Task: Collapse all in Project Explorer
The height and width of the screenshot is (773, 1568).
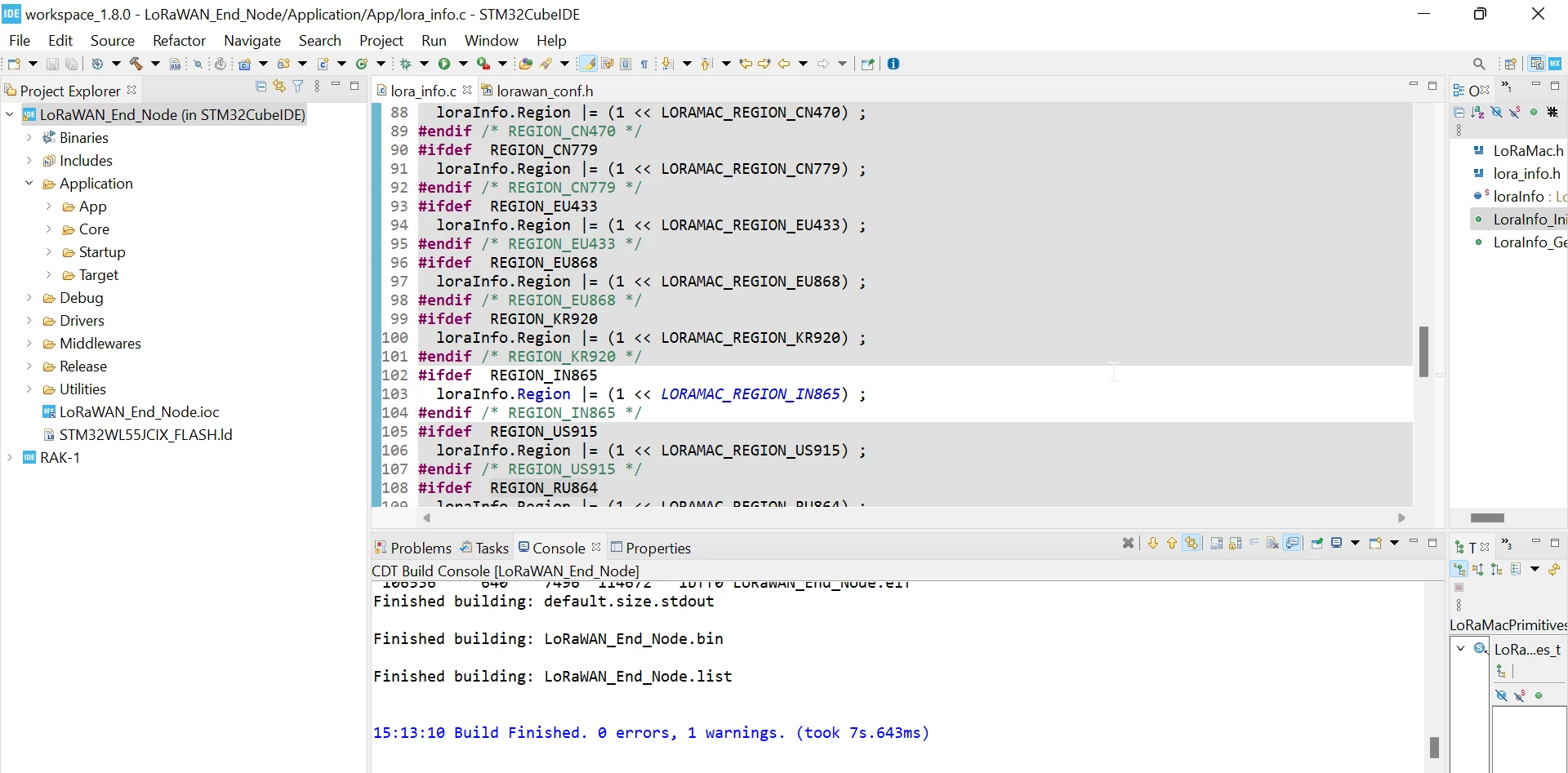Action: 261,86
